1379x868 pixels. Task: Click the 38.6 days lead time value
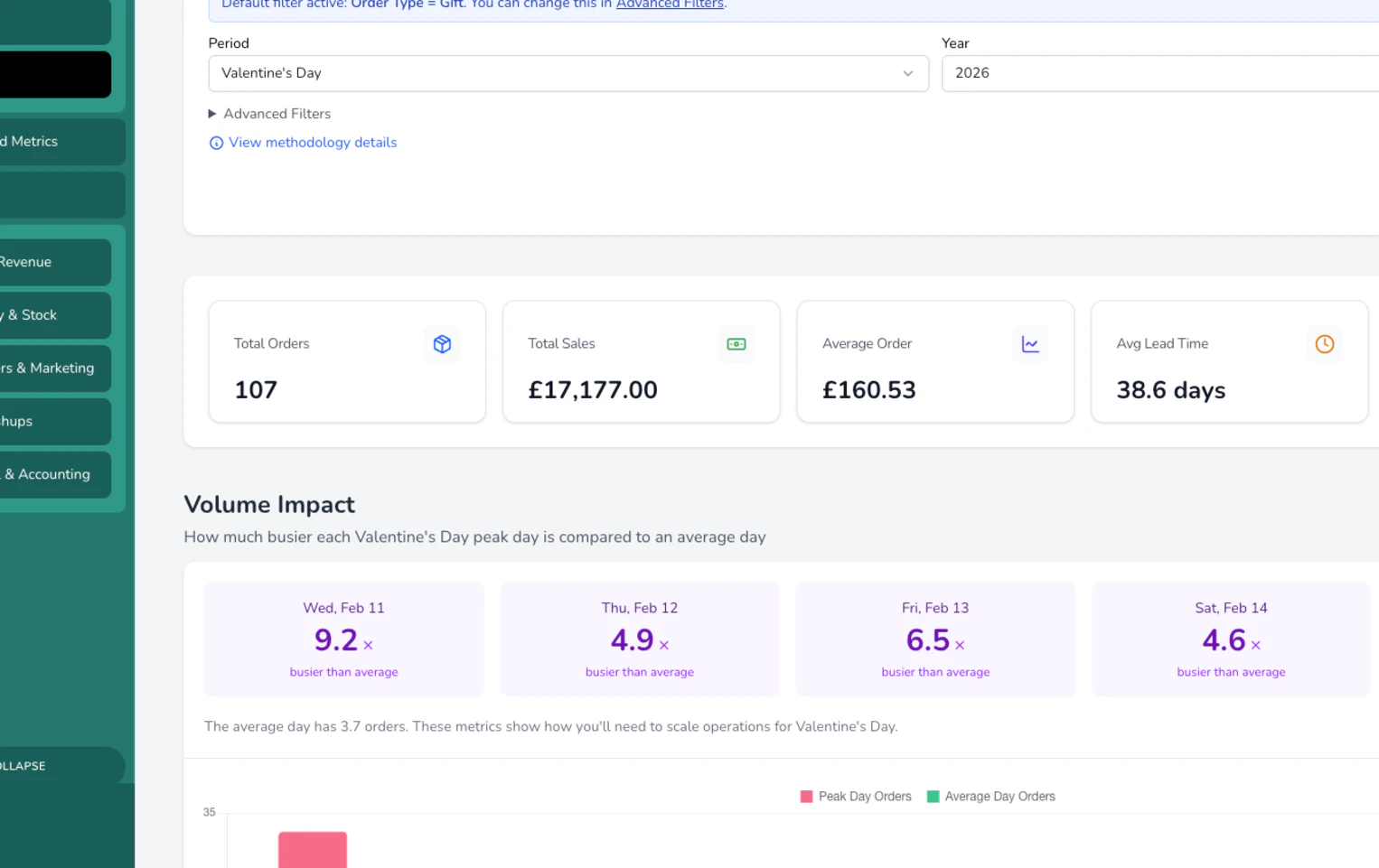(1171, 390)
